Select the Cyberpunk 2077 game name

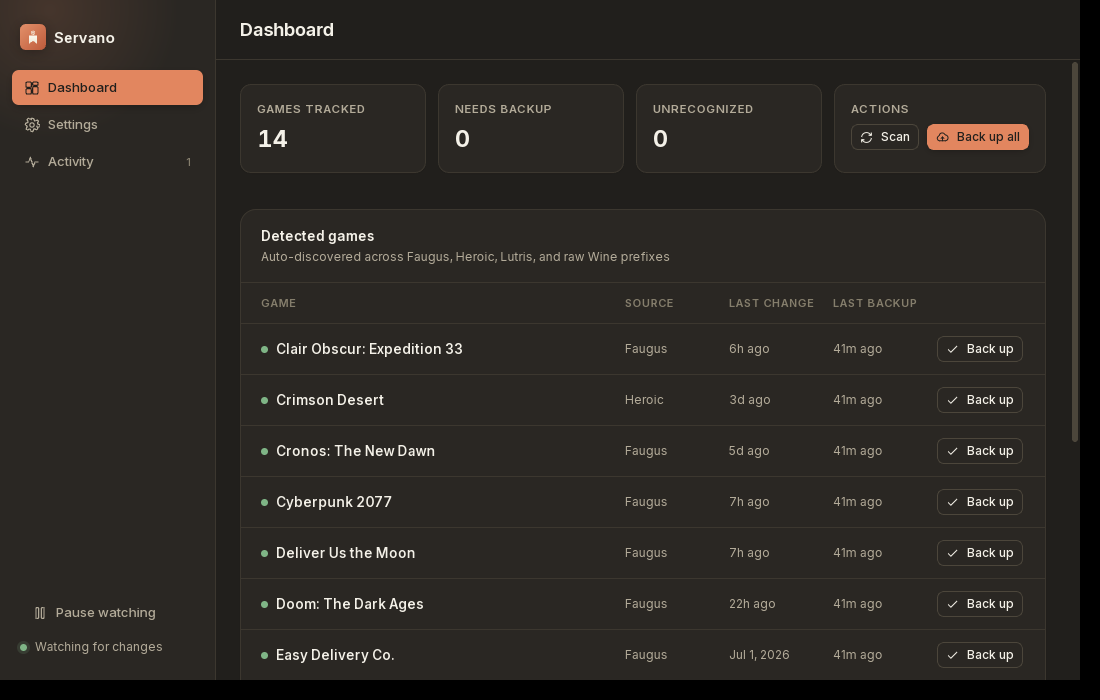[x=334, y=502]
